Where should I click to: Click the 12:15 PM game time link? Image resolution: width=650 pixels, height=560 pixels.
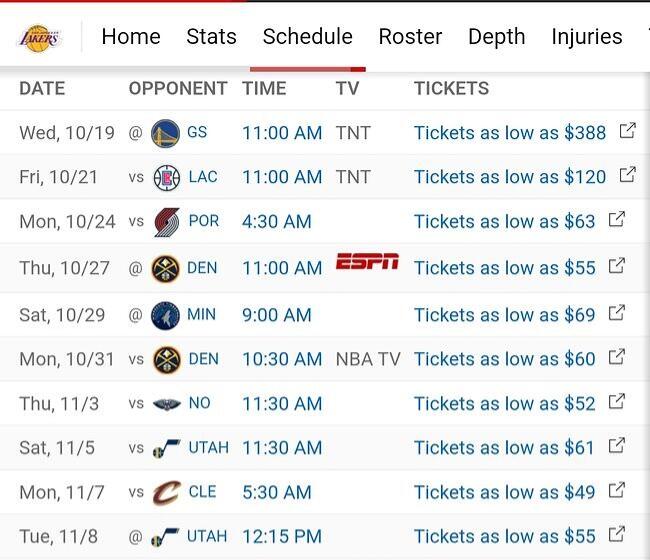(282, 536)
